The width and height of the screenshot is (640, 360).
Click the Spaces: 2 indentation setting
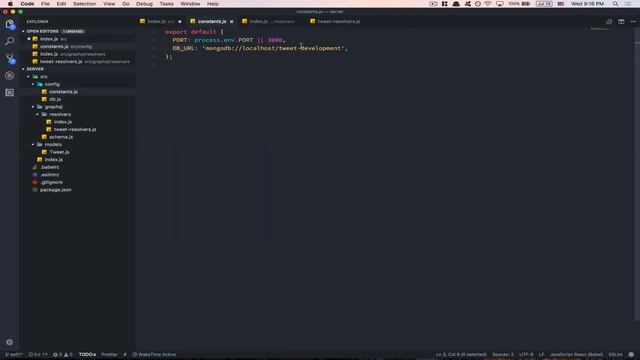coord(503,355)
